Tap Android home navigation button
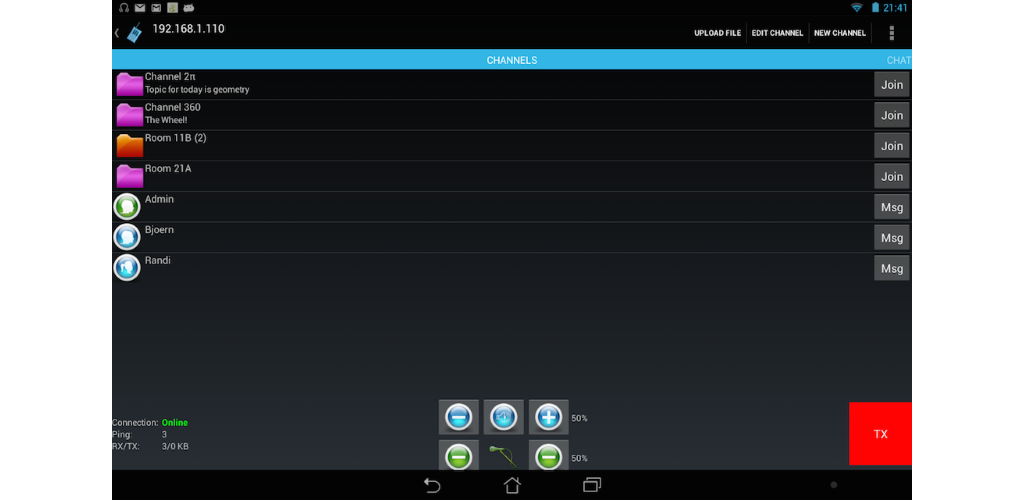 (x=512, y=485)
